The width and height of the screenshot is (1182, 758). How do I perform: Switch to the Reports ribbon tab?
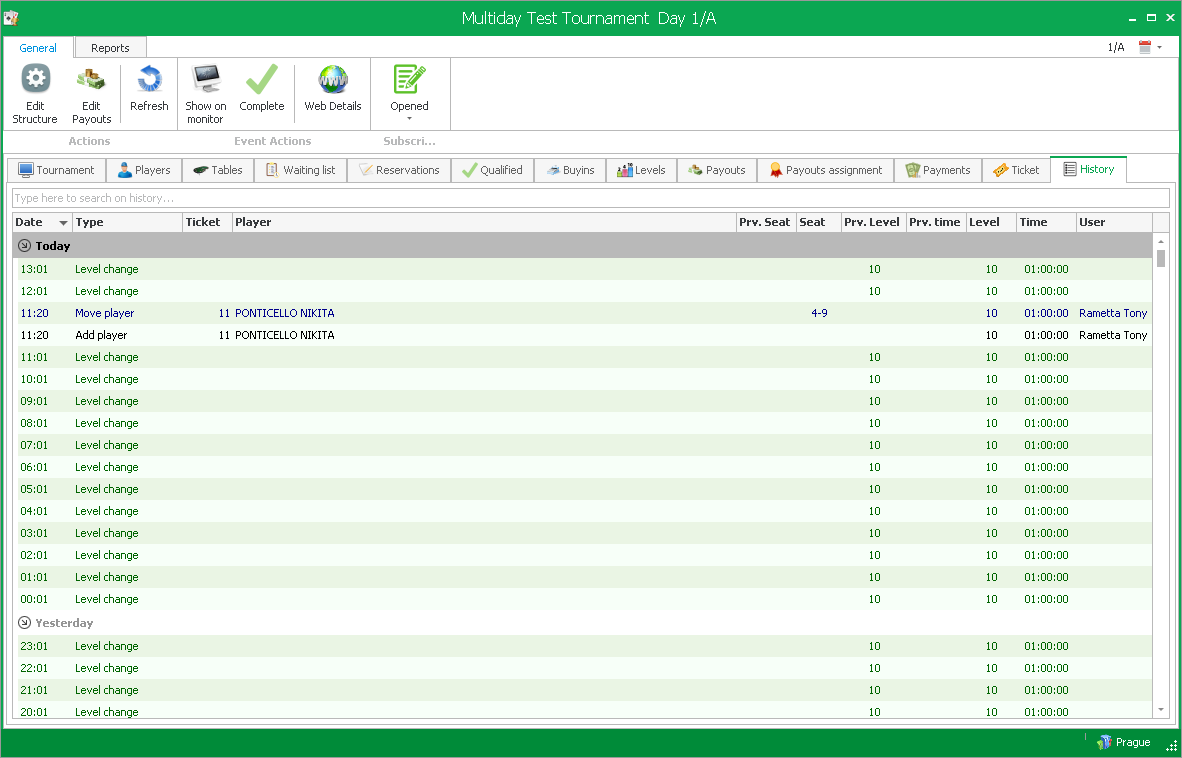pos(110,48)
